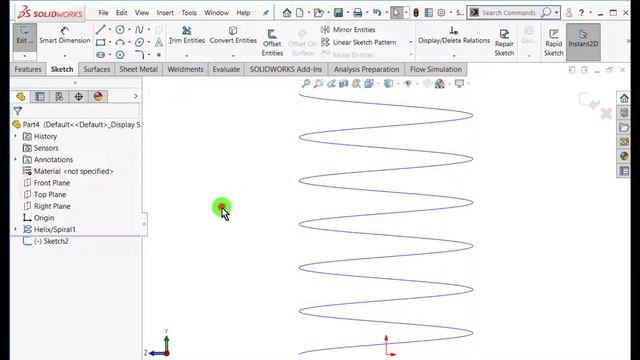Click the Trim Entities tool

point(187,36)
